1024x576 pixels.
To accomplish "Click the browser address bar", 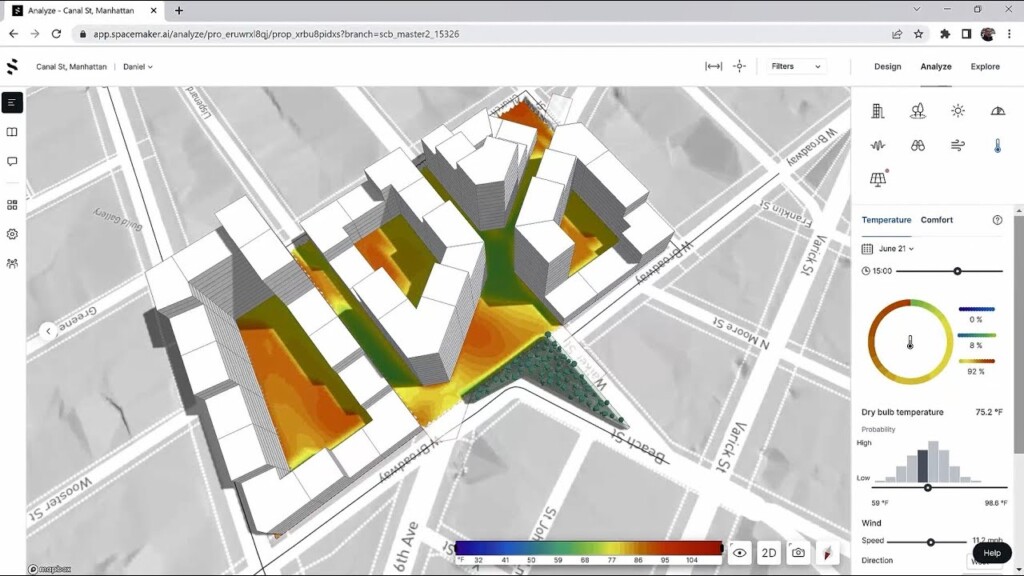I will point(481,34).
